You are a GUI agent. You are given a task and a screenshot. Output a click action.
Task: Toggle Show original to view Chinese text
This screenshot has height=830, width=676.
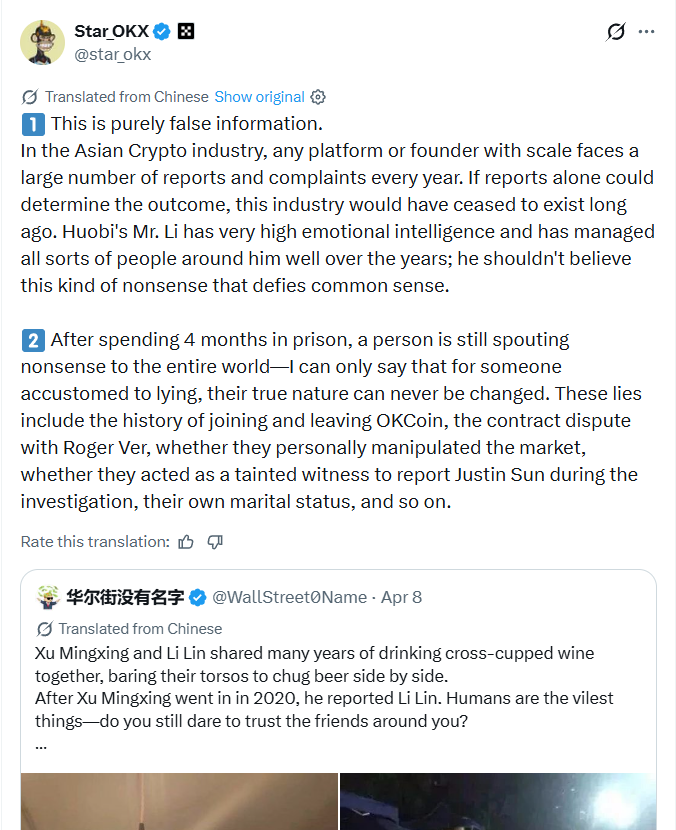(x=259, y=97)
